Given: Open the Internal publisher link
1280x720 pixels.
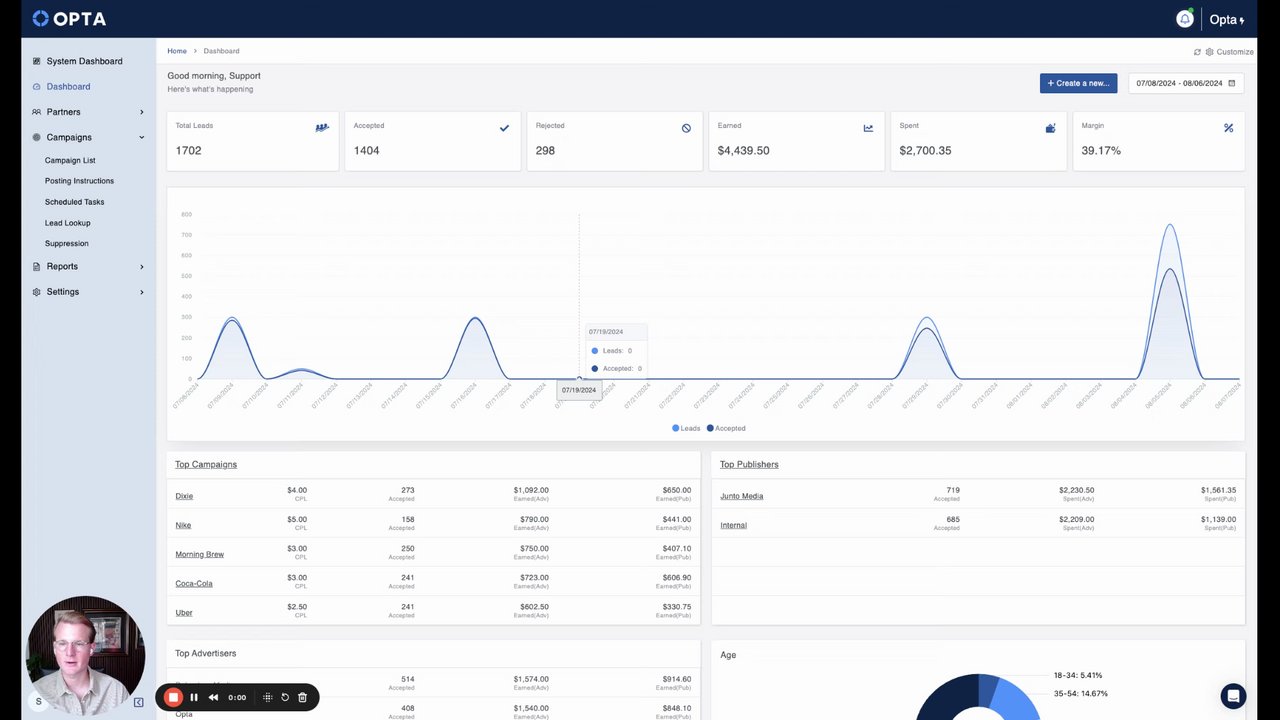Looking at the screenshot, I should click(734, 525).
